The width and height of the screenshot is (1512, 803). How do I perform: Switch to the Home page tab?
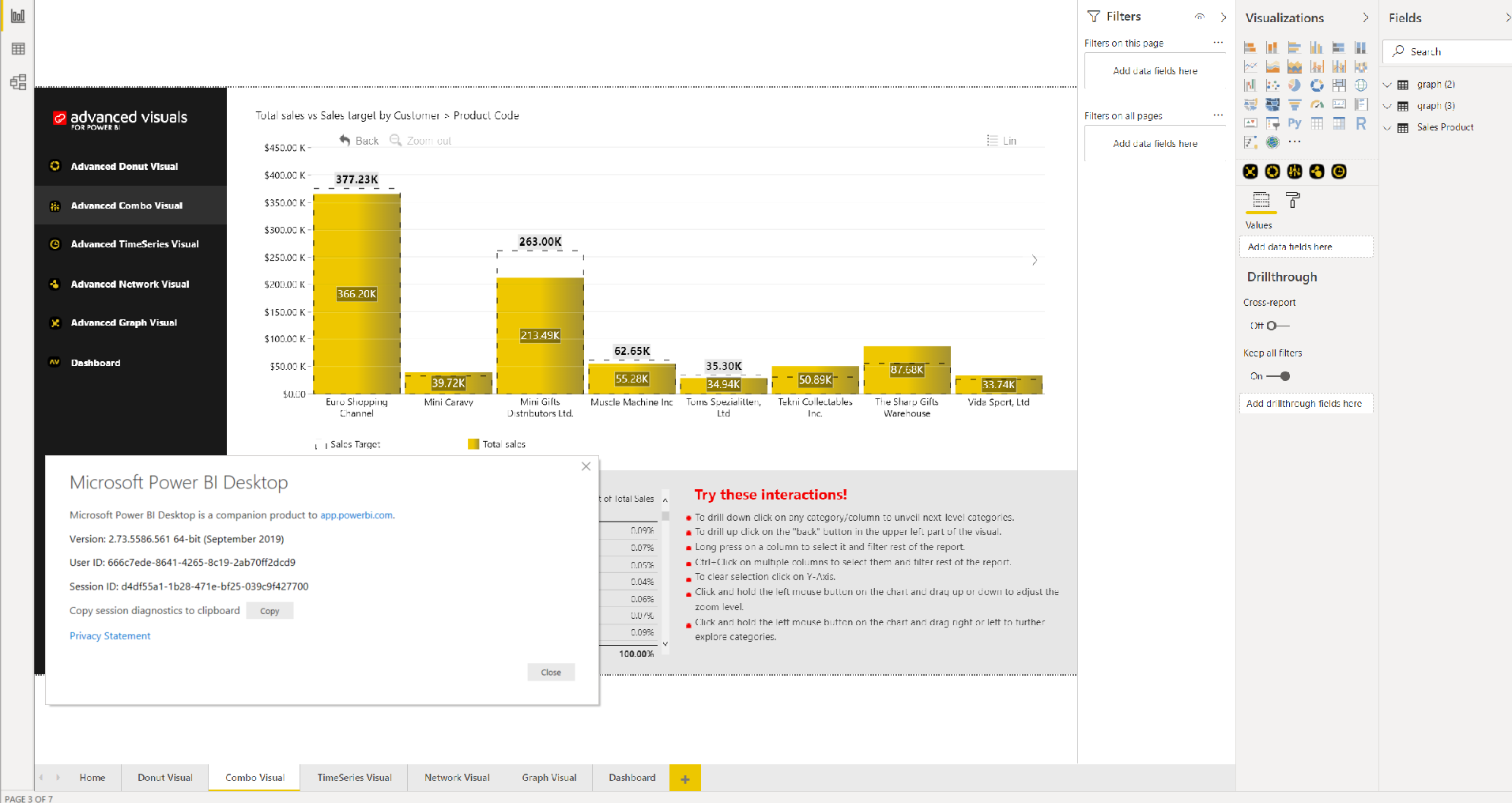point(92,778)
